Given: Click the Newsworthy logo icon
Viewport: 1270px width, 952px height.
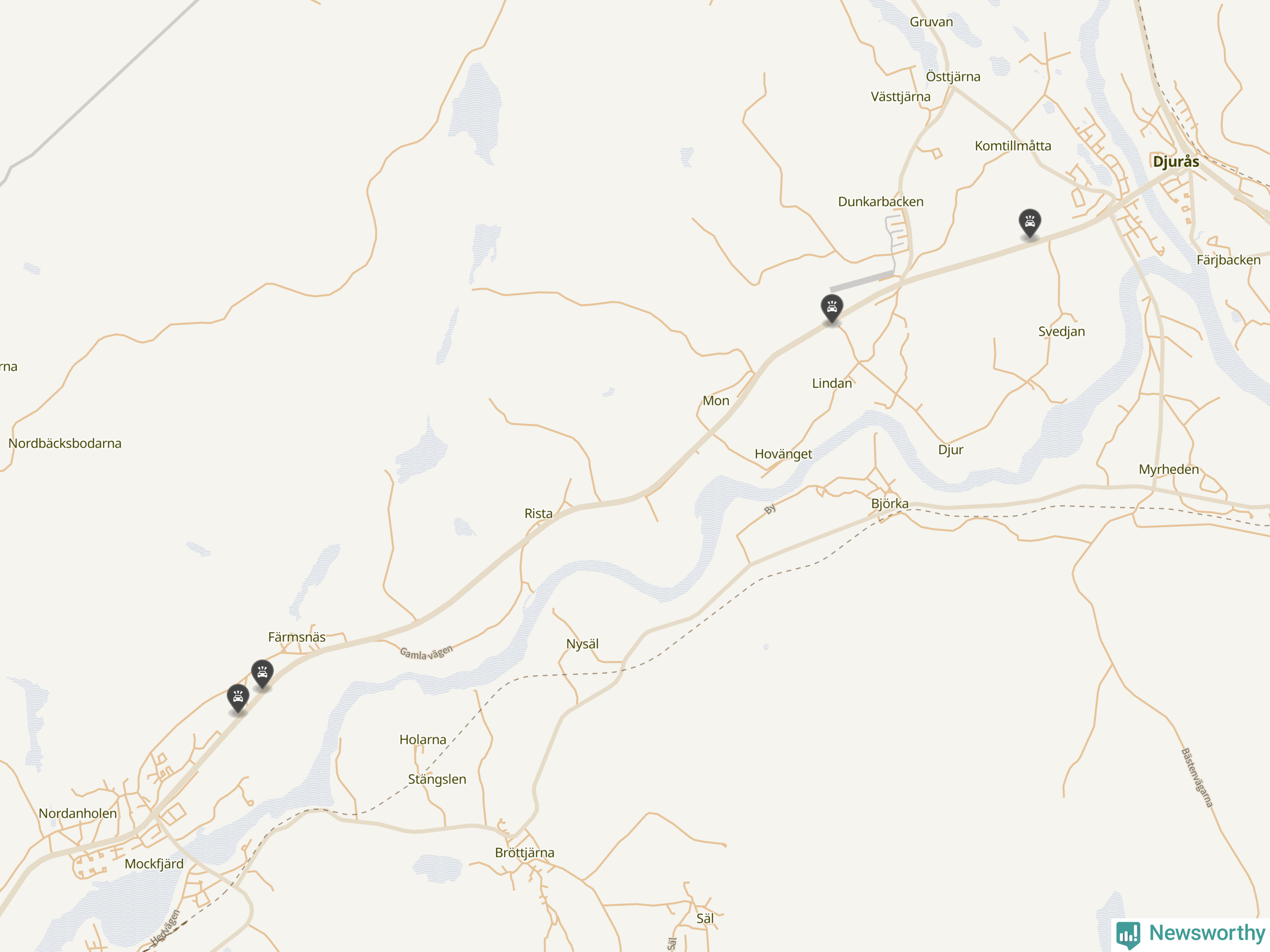Looking at the screenshot, I should click(x=1128, y=935).
